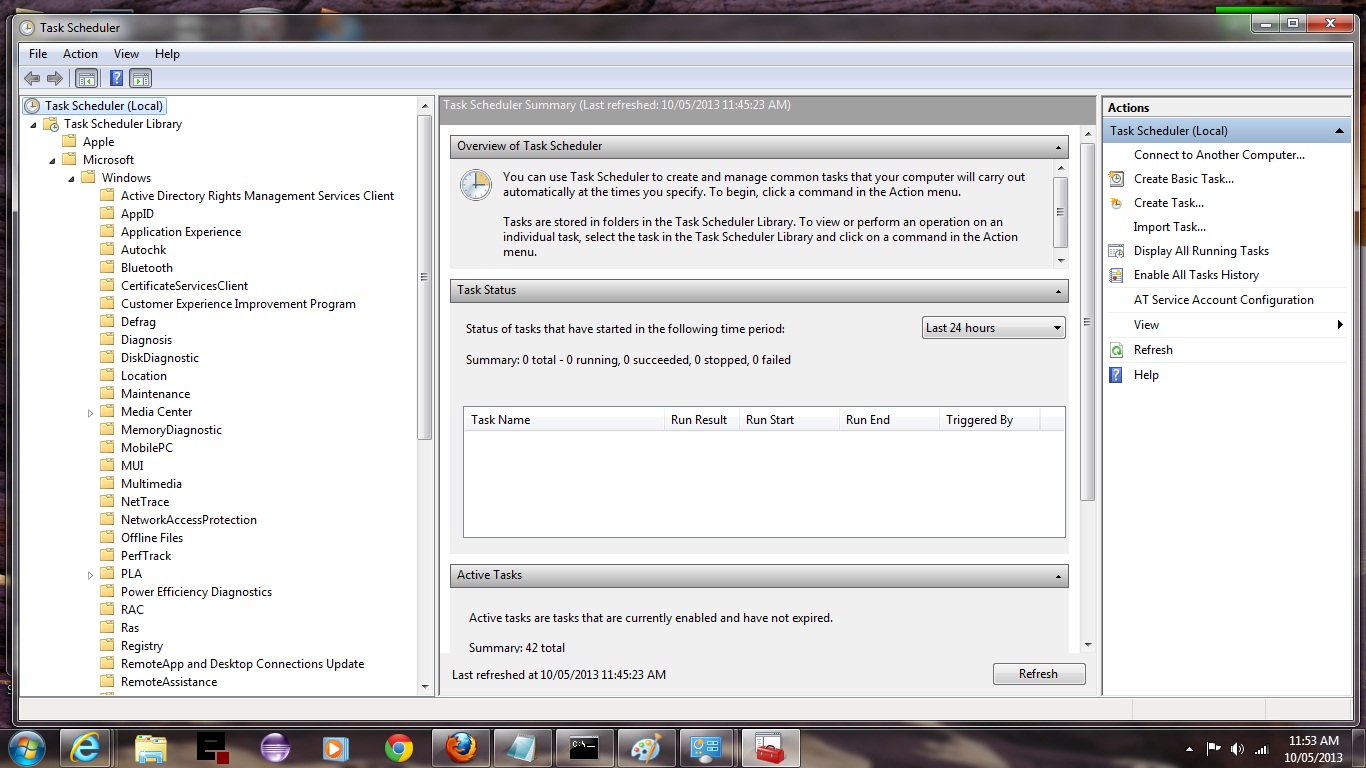This screenshot has height=768, width=1366.
Task: Click the blue Help toolbar icon
Action: [x=117, y=78]
